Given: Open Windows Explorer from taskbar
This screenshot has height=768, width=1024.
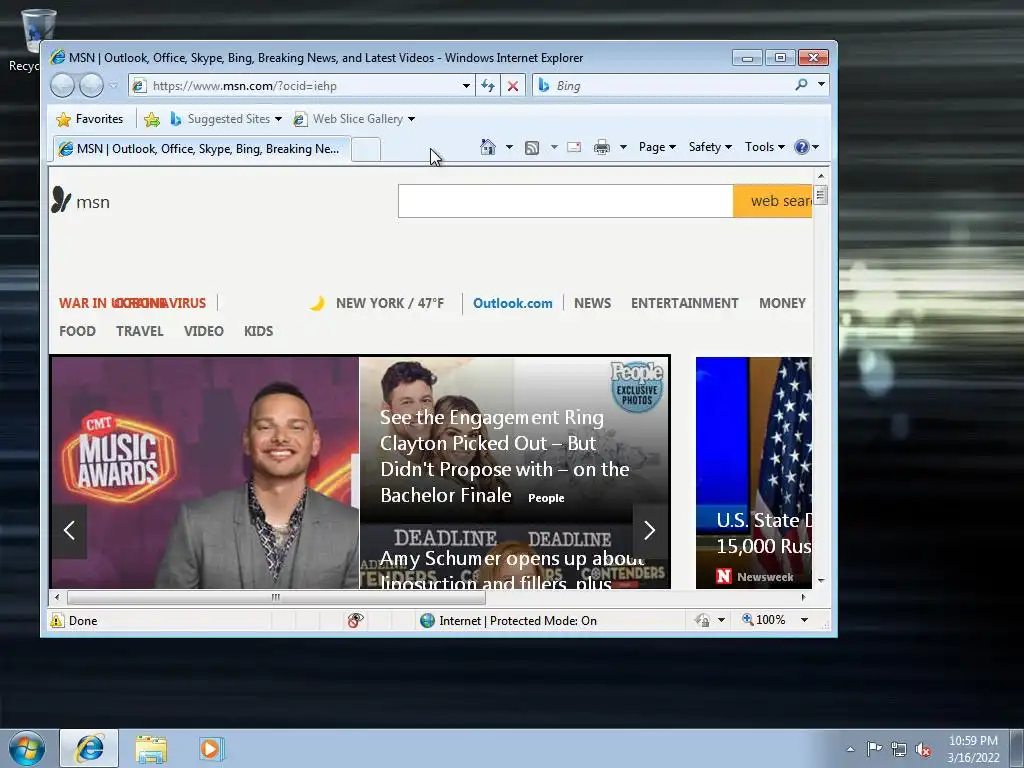Looking at the screenshot, I should [x=151, y=748].
